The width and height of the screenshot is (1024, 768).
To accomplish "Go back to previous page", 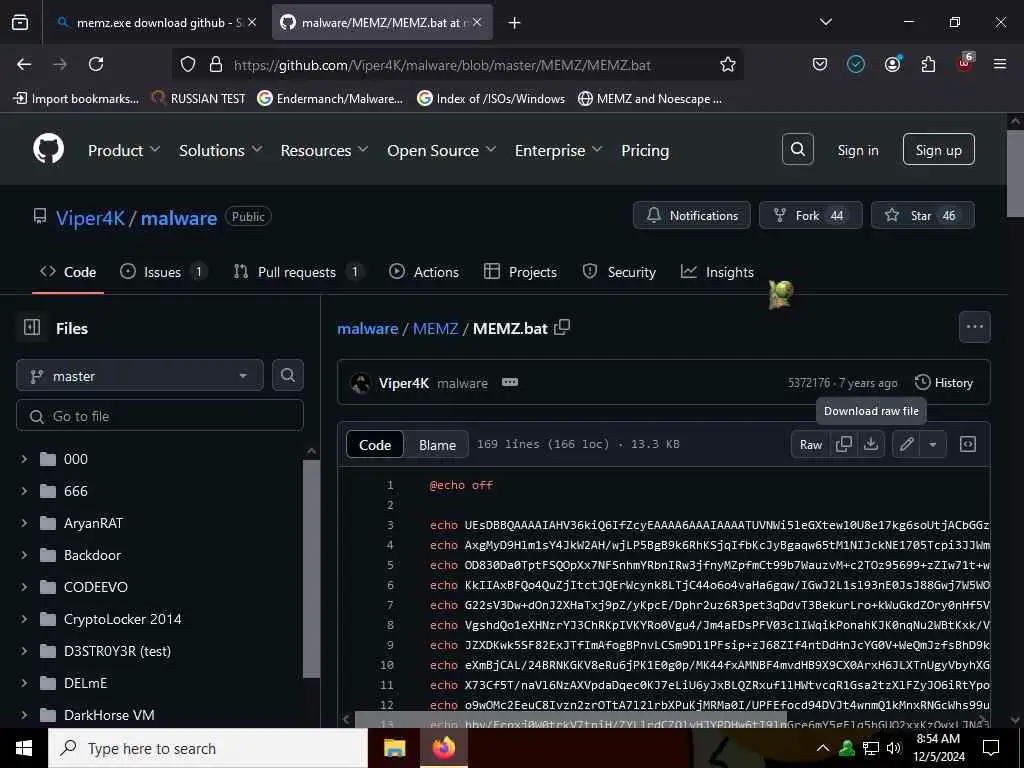I will coord(24,64).
